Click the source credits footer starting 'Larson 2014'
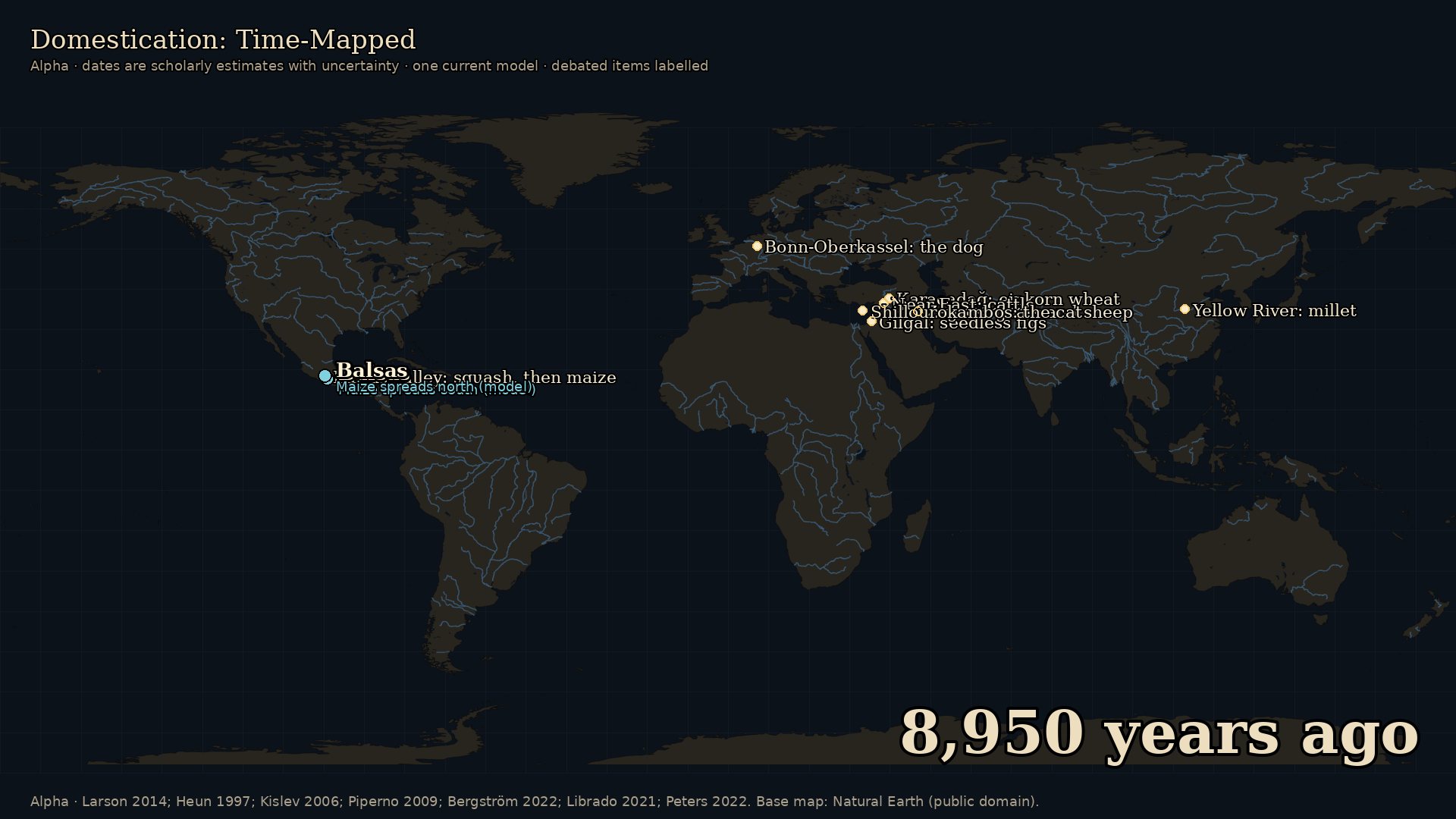This screenshot has height=819, width=1456. point(535,802)
